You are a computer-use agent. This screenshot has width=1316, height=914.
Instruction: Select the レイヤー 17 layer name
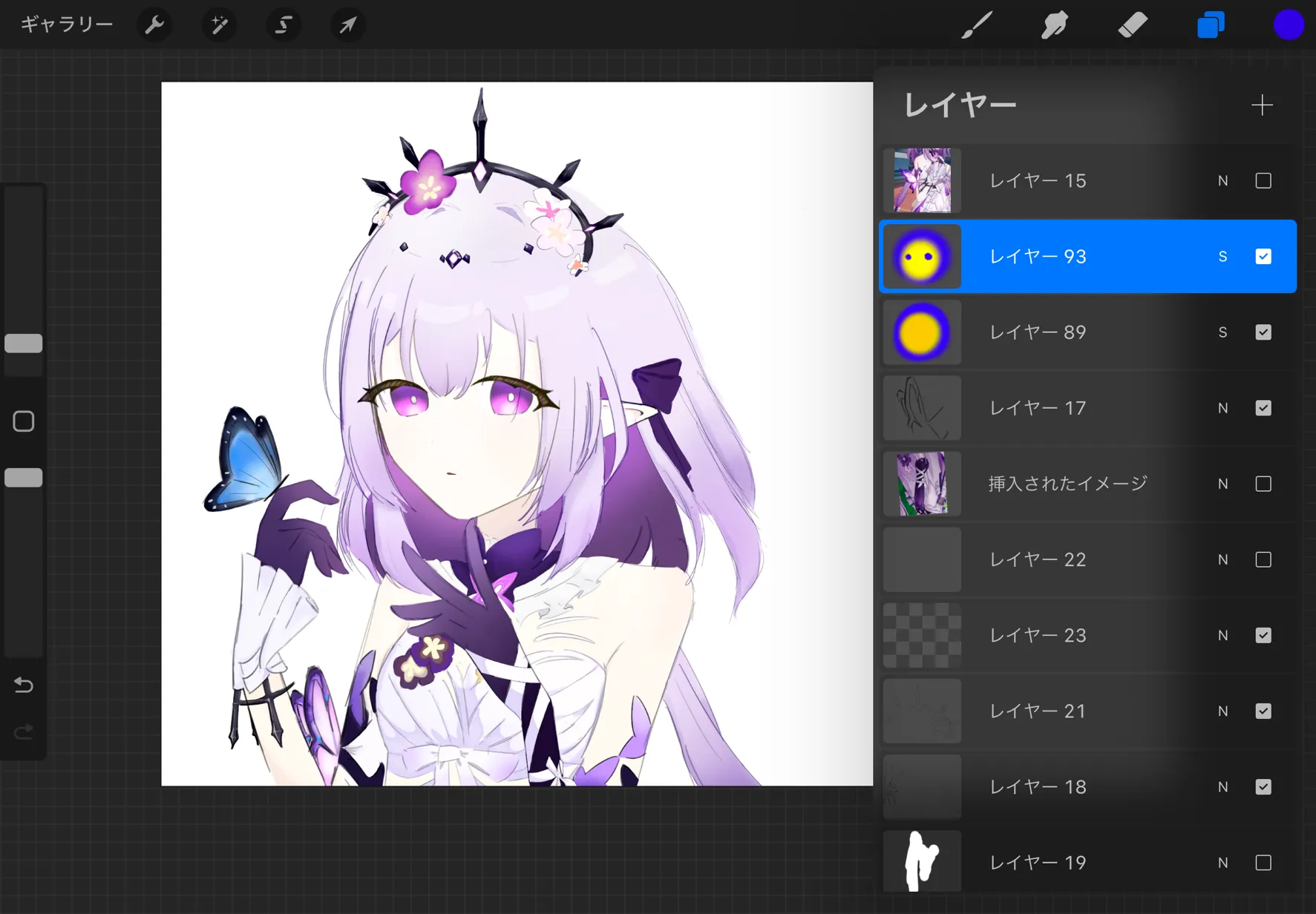[x=1038, y=408]
